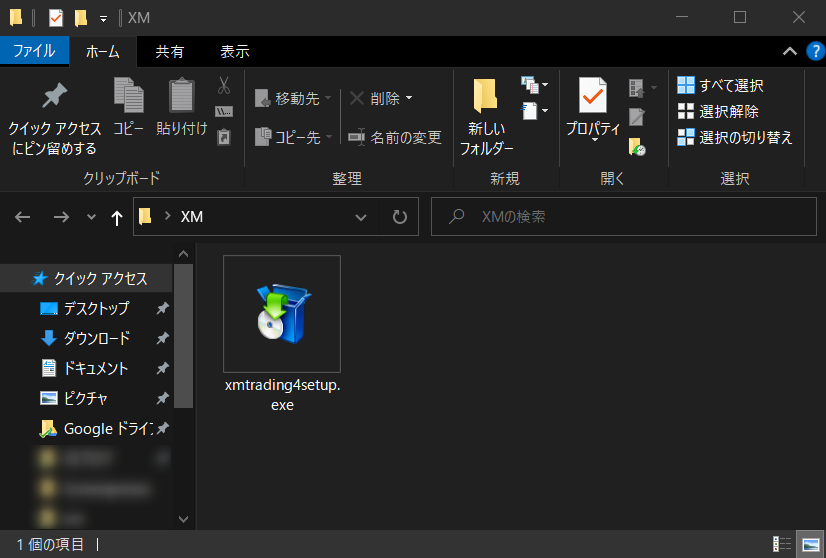Create a New folder (新しいフォルダー)
The image size is (826, 558).
tap(486, 117)
